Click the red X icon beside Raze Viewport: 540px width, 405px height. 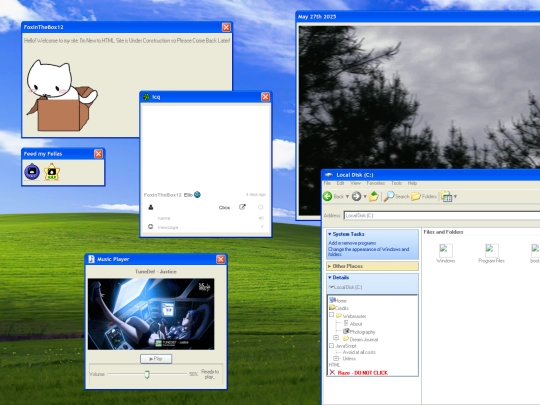[332, 372]
